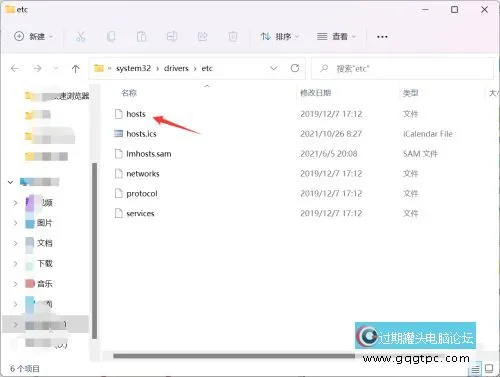Viewport: 500px width, 377px height.
Task: Open the Sort (排序) dropdown
Action: pyautogui.click(x=279, y=36)
